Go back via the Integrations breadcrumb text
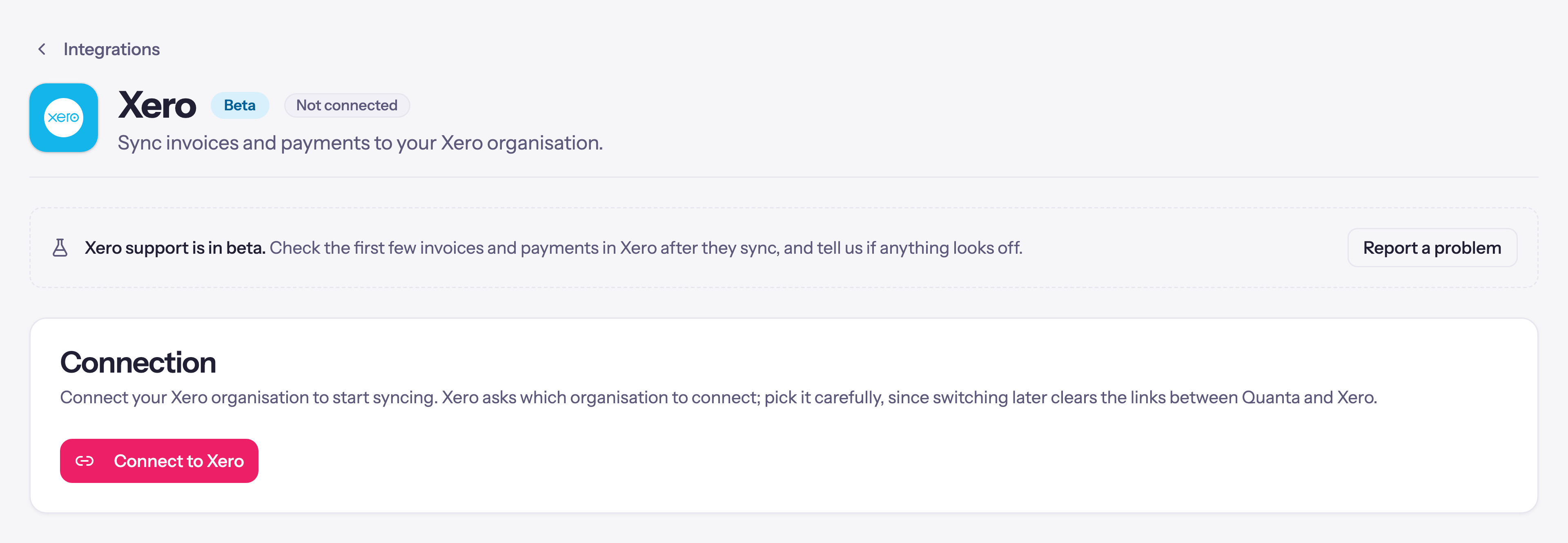 pos(111,49)
